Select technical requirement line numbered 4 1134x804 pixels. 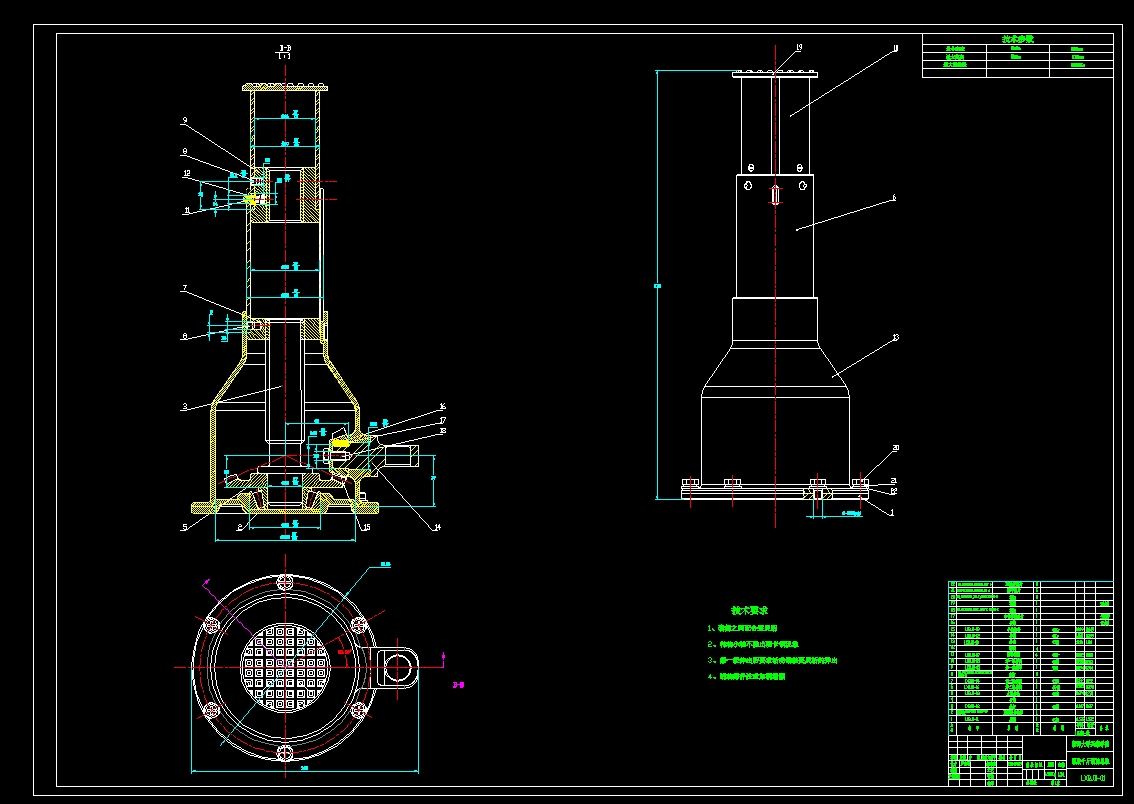(746, 677)
